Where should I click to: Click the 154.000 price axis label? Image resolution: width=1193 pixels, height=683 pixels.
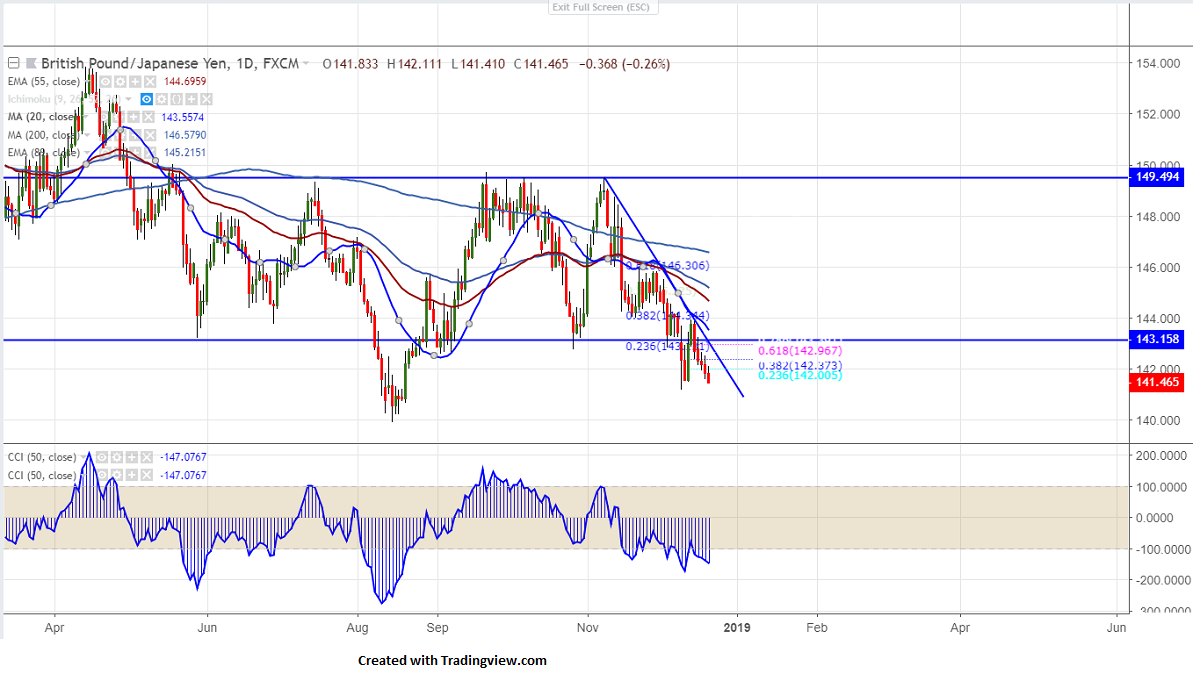coord(1158,63)
